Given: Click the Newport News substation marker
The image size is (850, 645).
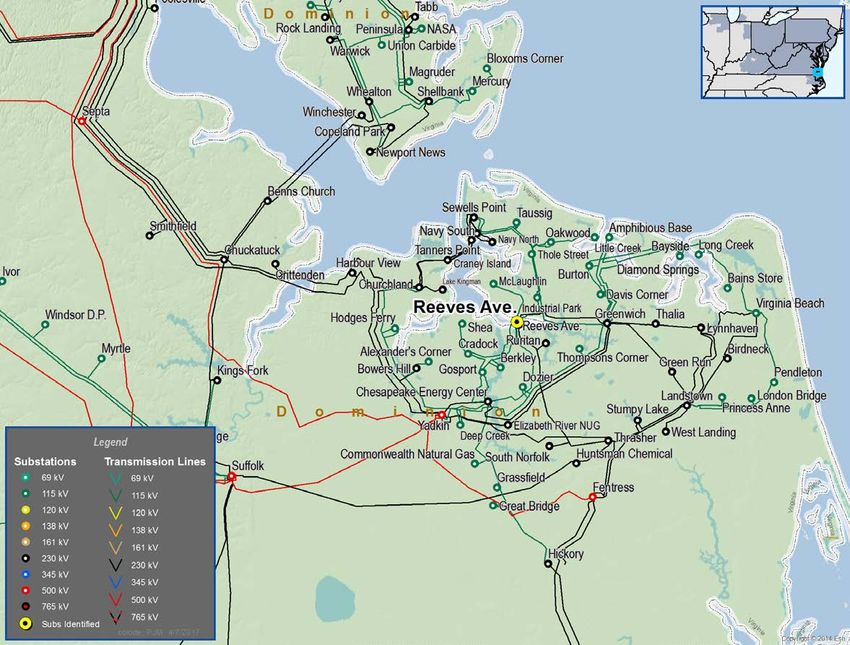Looking at the screenshot, I should 370,152.
